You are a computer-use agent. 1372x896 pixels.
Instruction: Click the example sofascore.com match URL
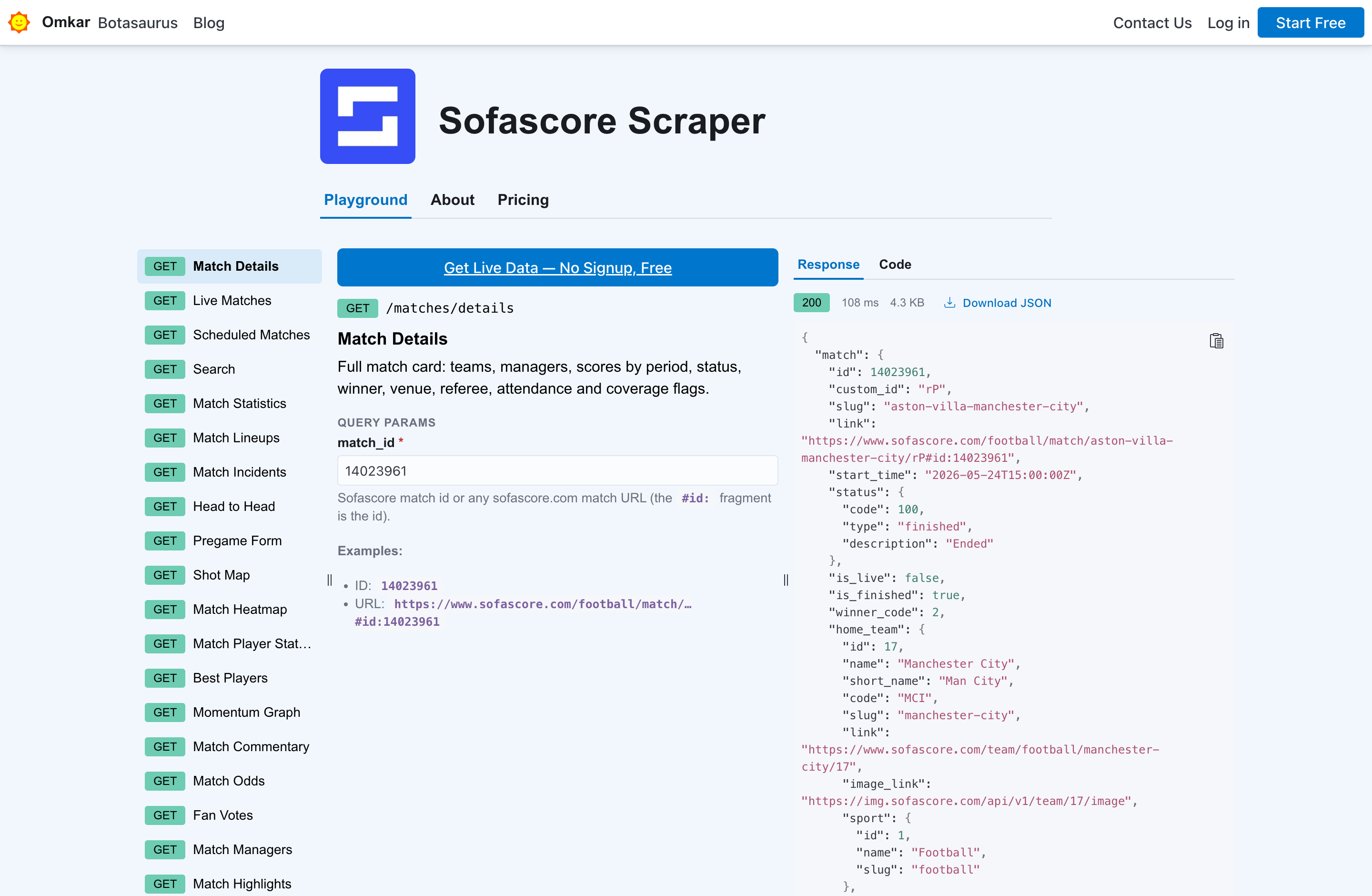pyautogui.click(x=524, y=612)
